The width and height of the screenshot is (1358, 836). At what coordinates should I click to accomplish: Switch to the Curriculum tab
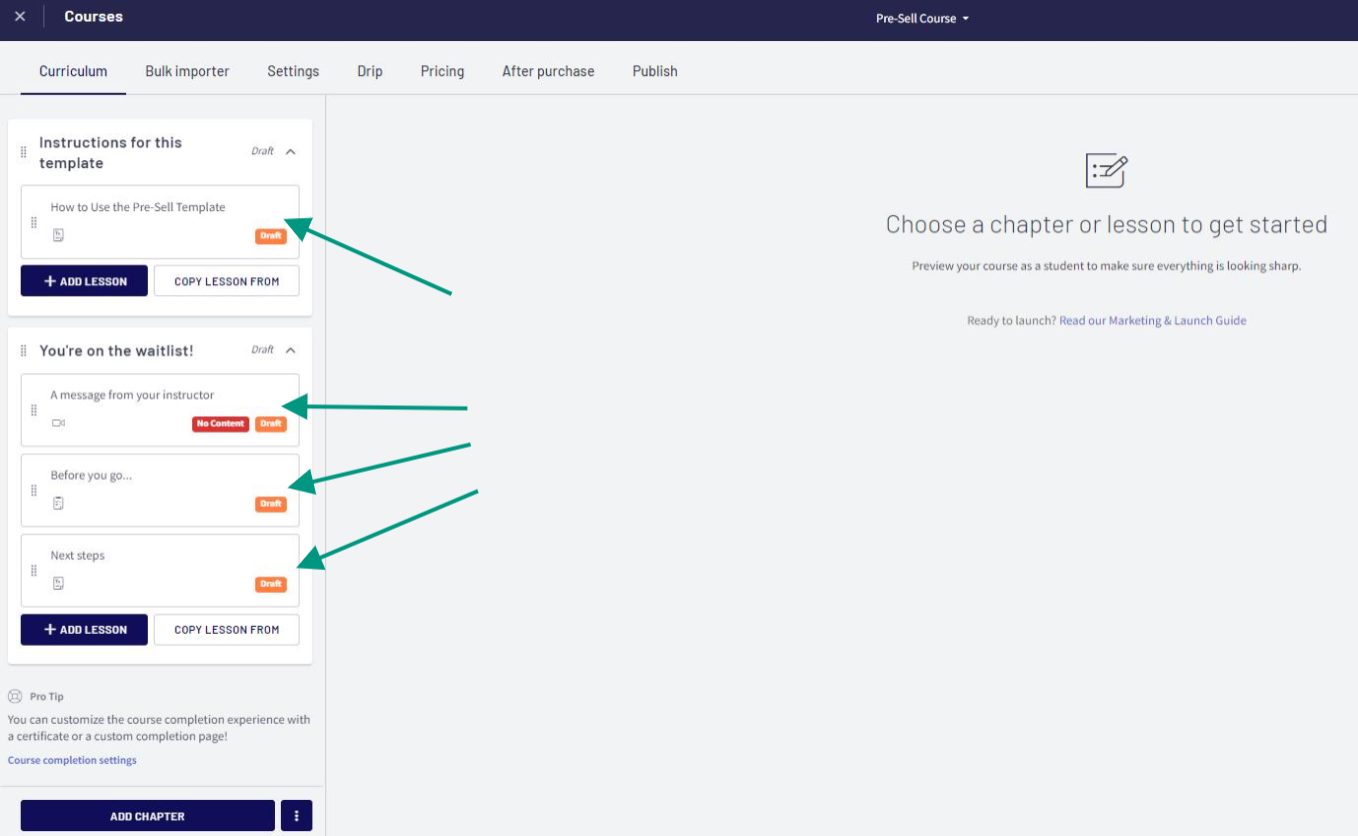pyautogui.click(x=73, y=71)
